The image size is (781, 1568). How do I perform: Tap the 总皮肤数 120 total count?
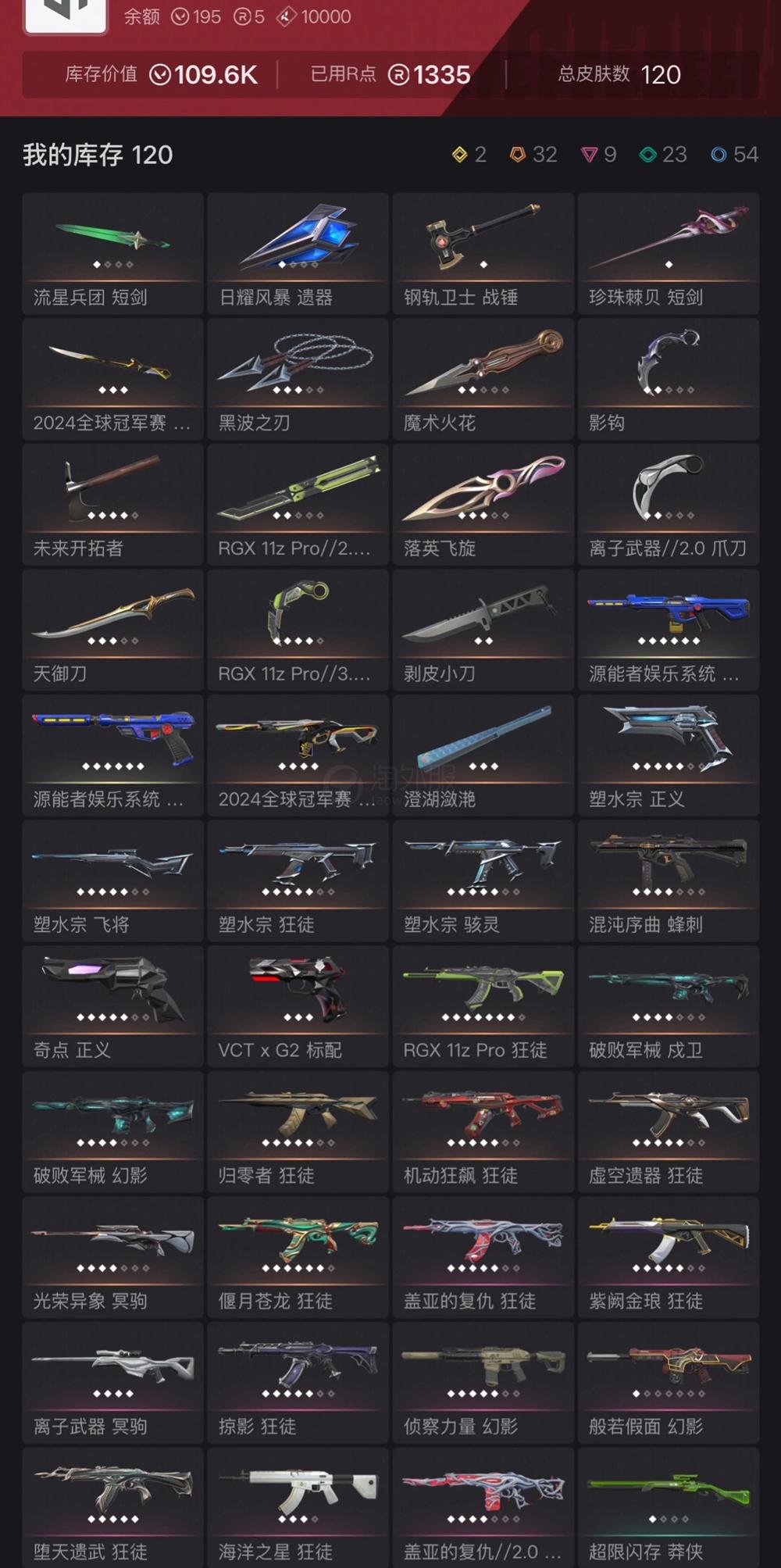click(x=619, y=75)
